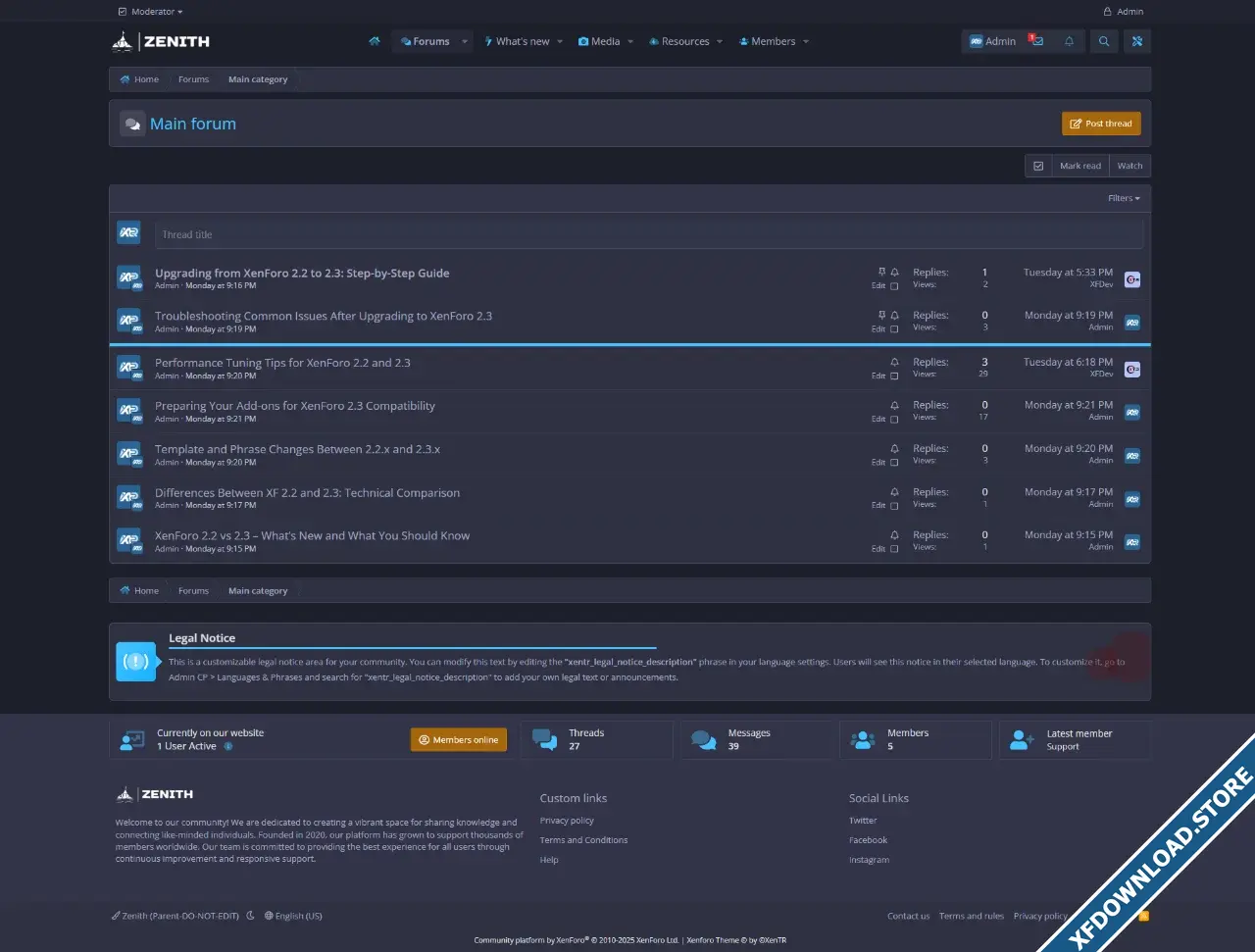
Task: Click the home icon in the navigation bar
Action: (x=374, y=41)
